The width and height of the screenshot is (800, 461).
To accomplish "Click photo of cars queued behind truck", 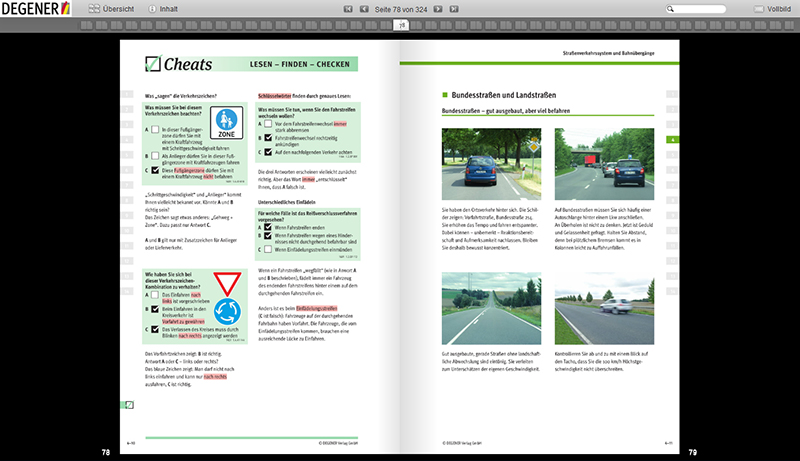I will pyautogui.click(x=604, y=164).
